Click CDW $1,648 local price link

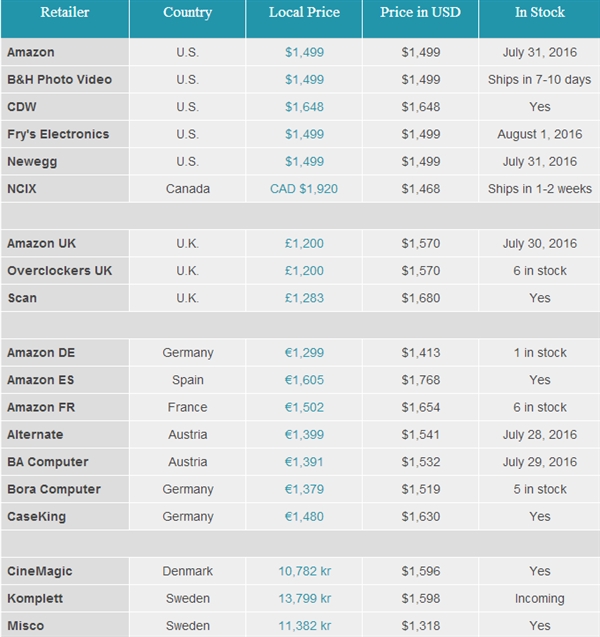click(x=304, y=107)
